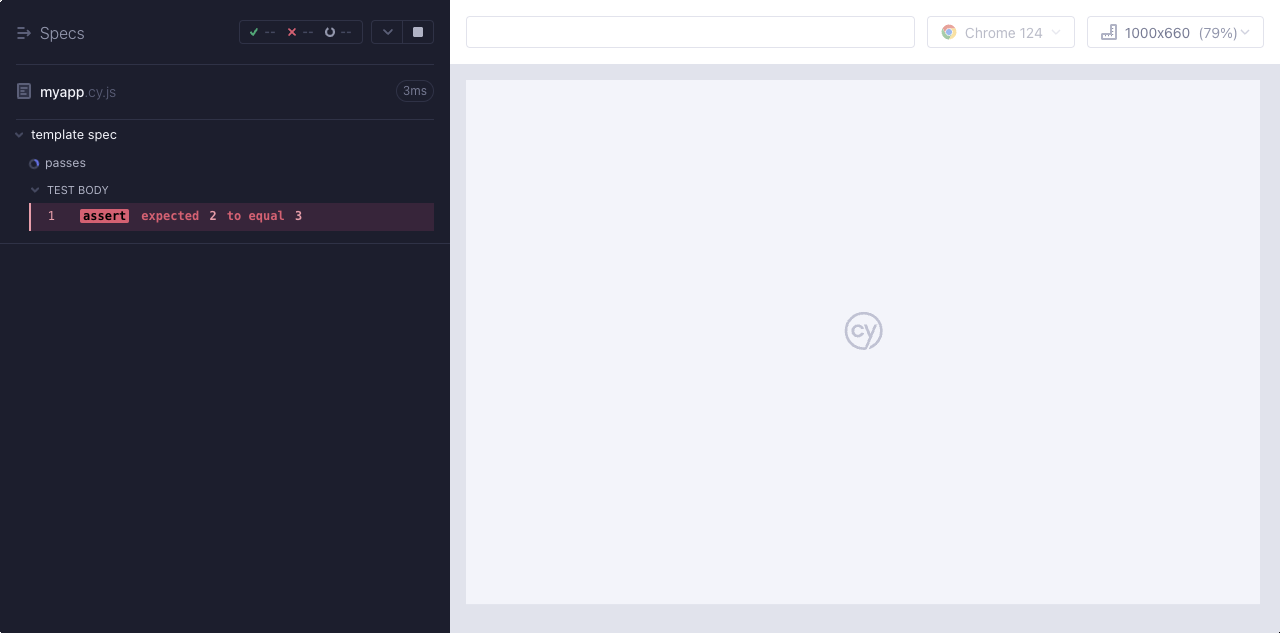Open the auto-scrolling options chevron
Image resolution: width=1280 pixels, height=633 pixels.
pyautogui.click(x=387, y=32)
